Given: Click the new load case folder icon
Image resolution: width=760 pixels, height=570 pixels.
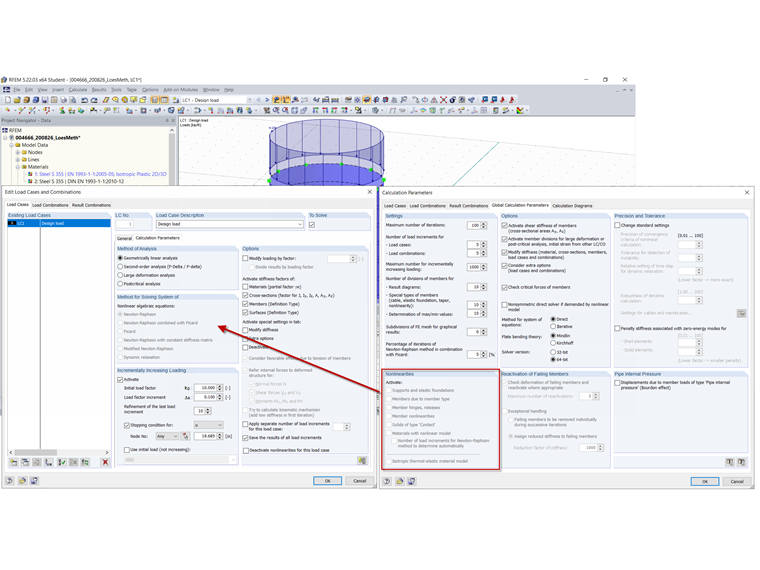Looking at the screenshot, I should point(14,462).
